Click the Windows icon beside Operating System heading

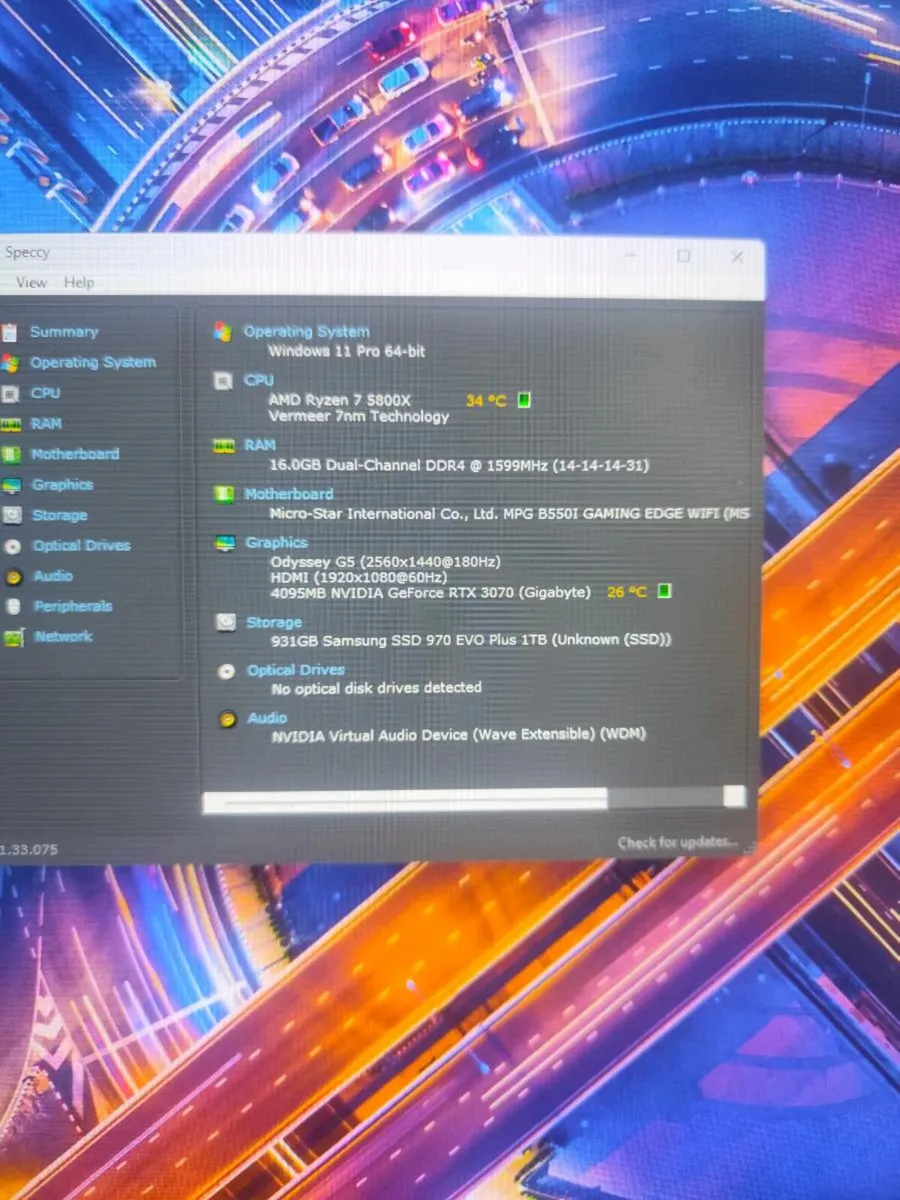[x=223, y=332]
